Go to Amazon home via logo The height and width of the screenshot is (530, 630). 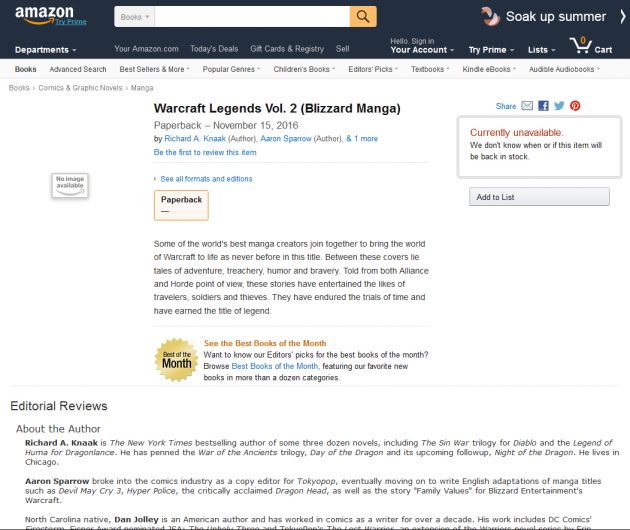pos(44,15)
